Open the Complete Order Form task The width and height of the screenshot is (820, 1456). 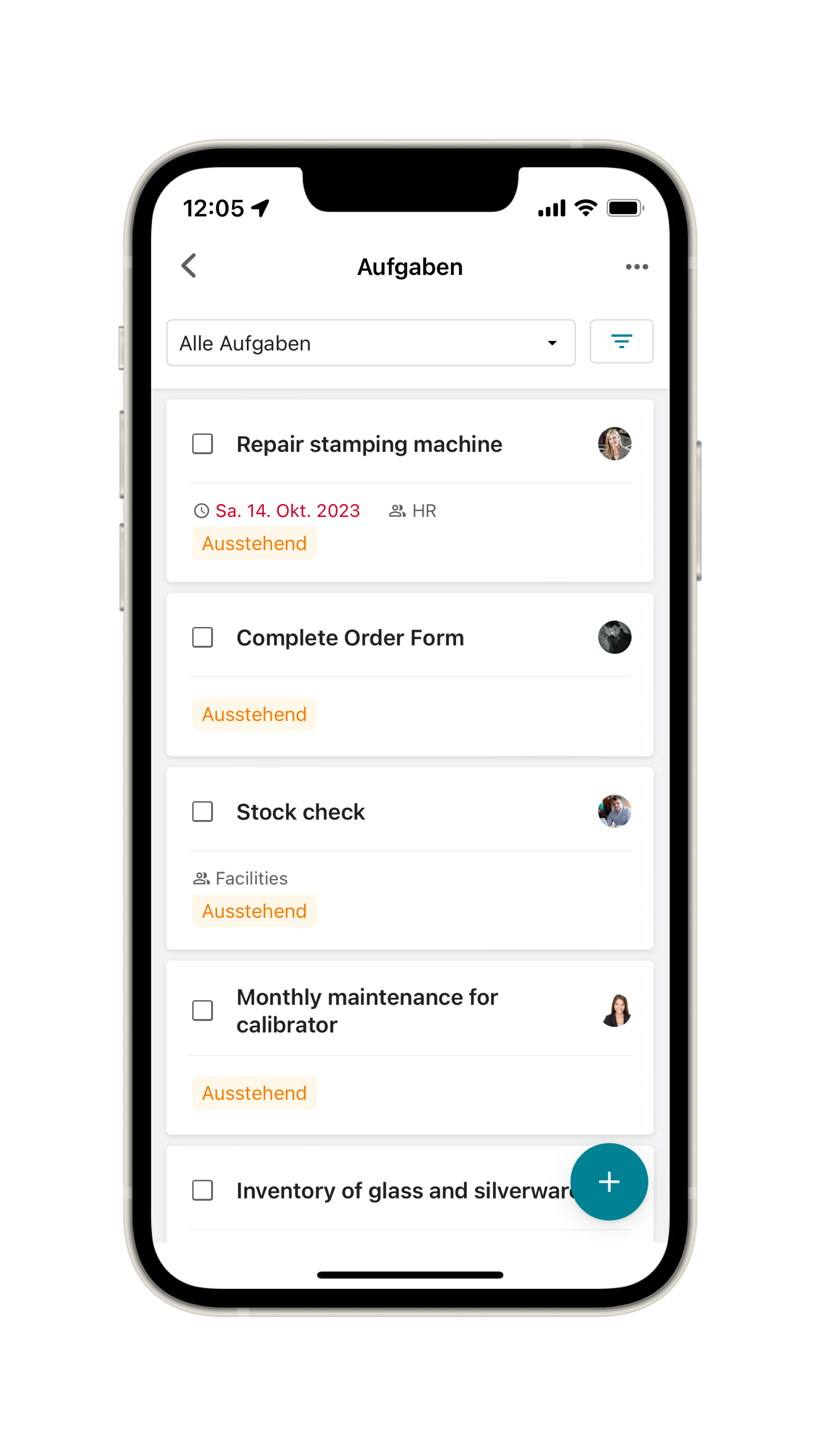[x=350, y=638]
